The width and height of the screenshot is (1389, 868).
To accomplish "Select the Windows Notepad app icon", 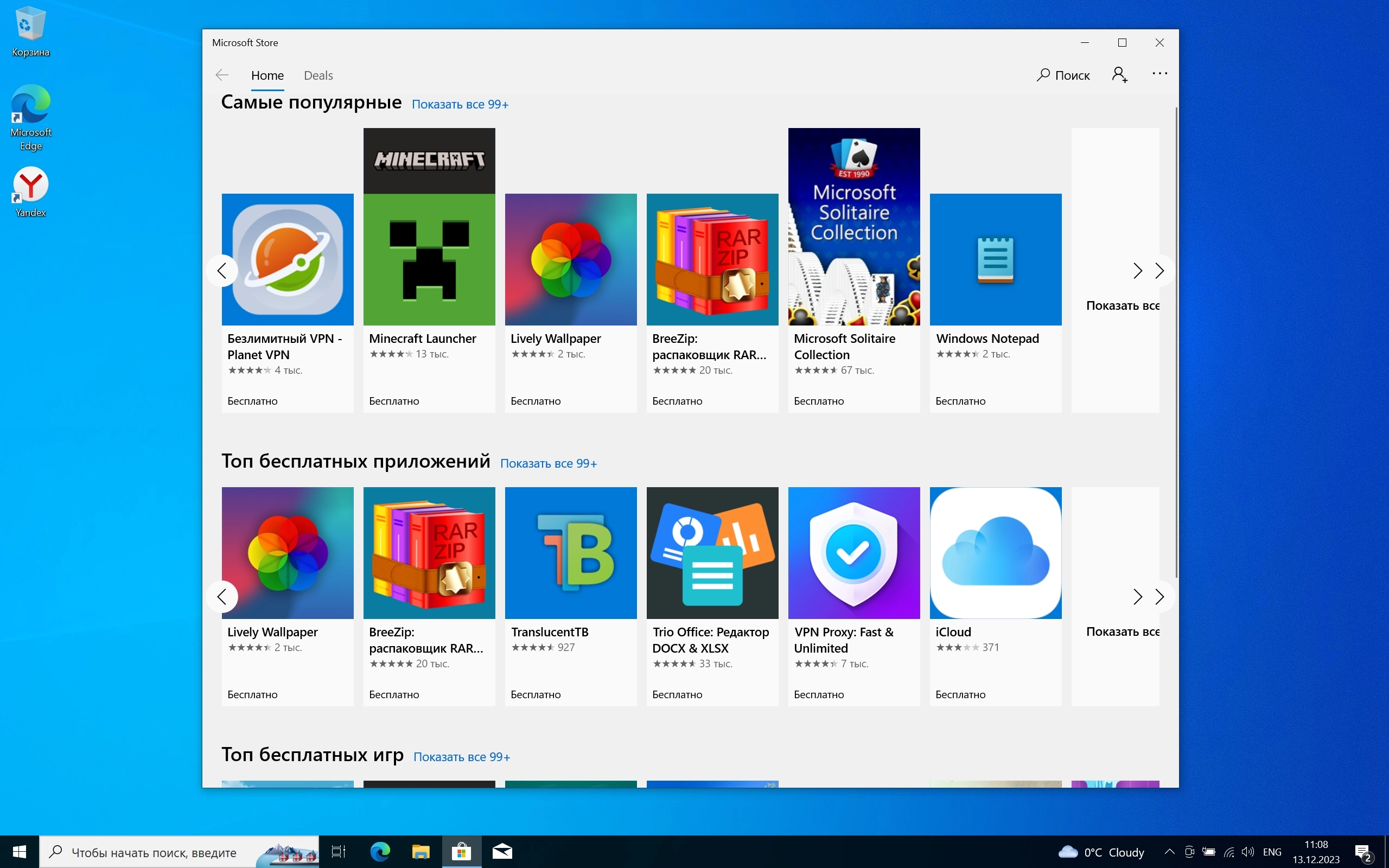I will (x=995, y=259).
